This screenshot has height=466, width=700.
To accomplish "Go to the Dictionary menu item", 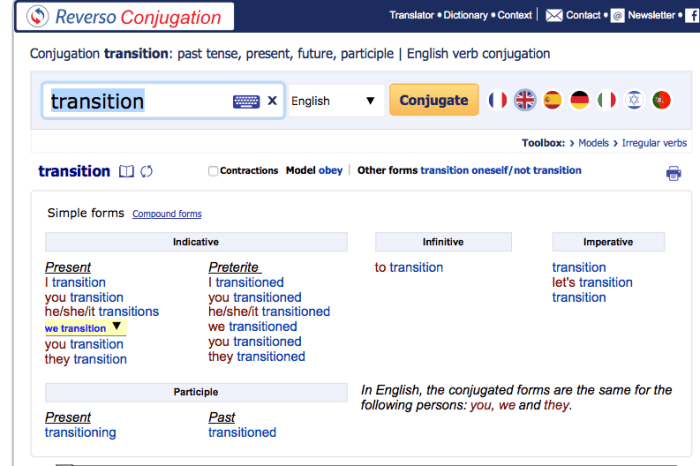I will tap(466, 15).
